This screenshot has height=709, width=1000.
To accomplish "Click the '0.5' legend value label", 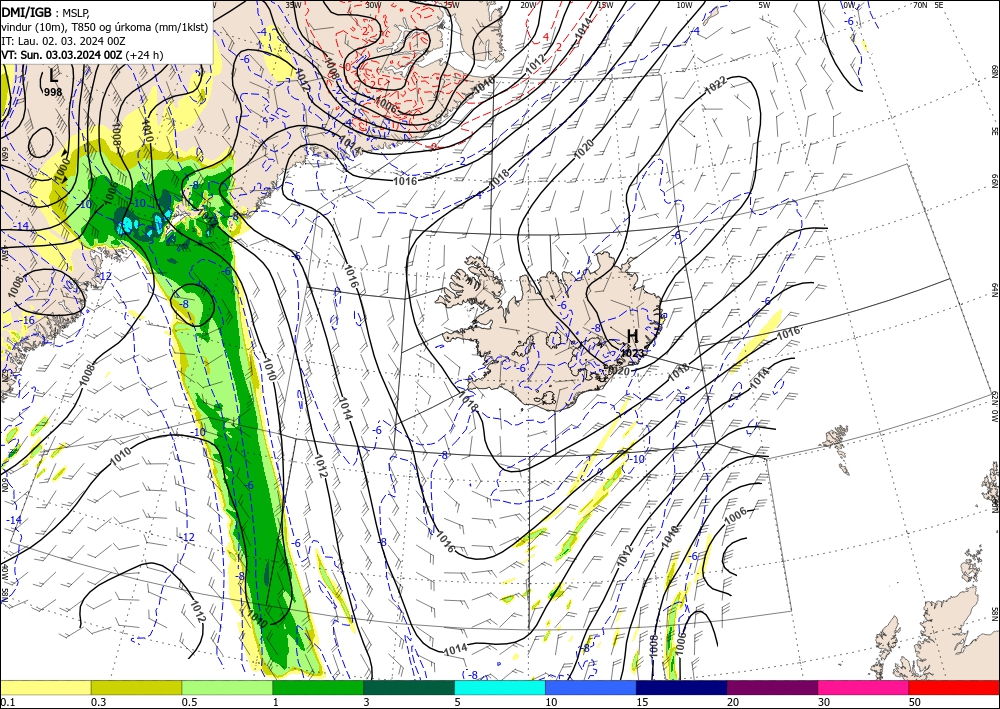I will 189,702.
